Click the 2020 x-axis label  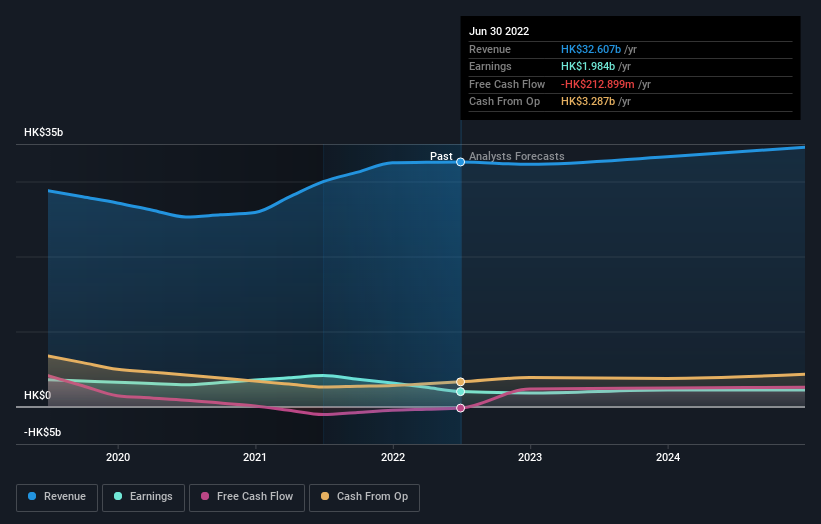point(118,458)
